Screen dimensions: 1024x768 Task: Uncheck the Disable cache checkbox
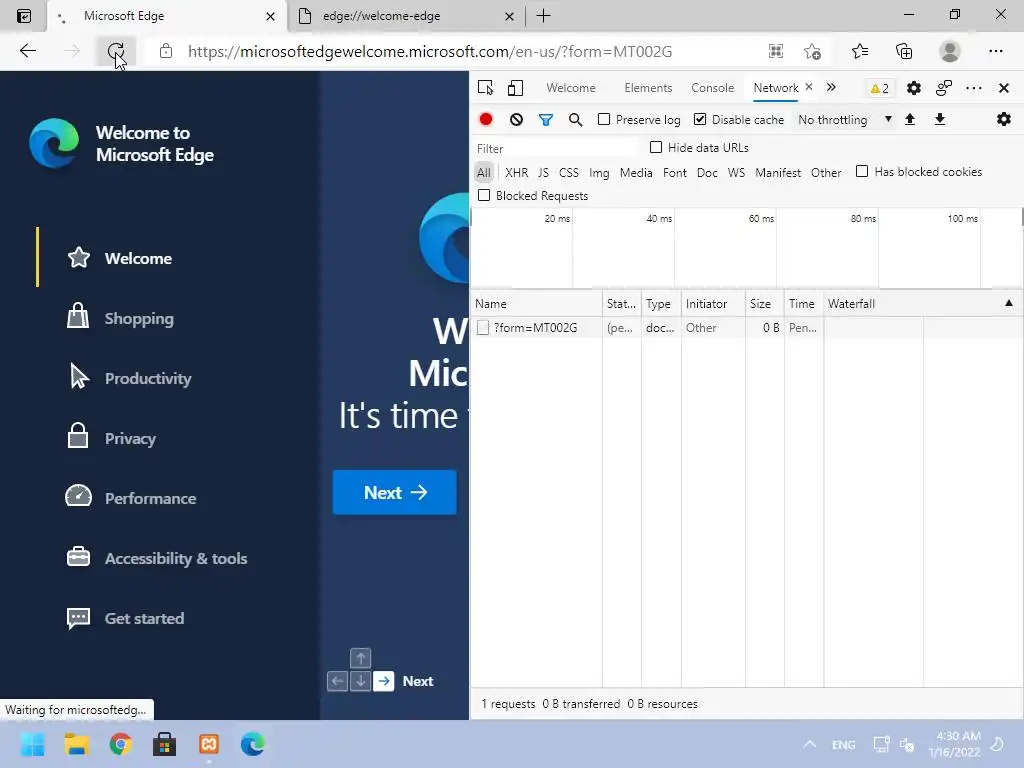[700, 119]
